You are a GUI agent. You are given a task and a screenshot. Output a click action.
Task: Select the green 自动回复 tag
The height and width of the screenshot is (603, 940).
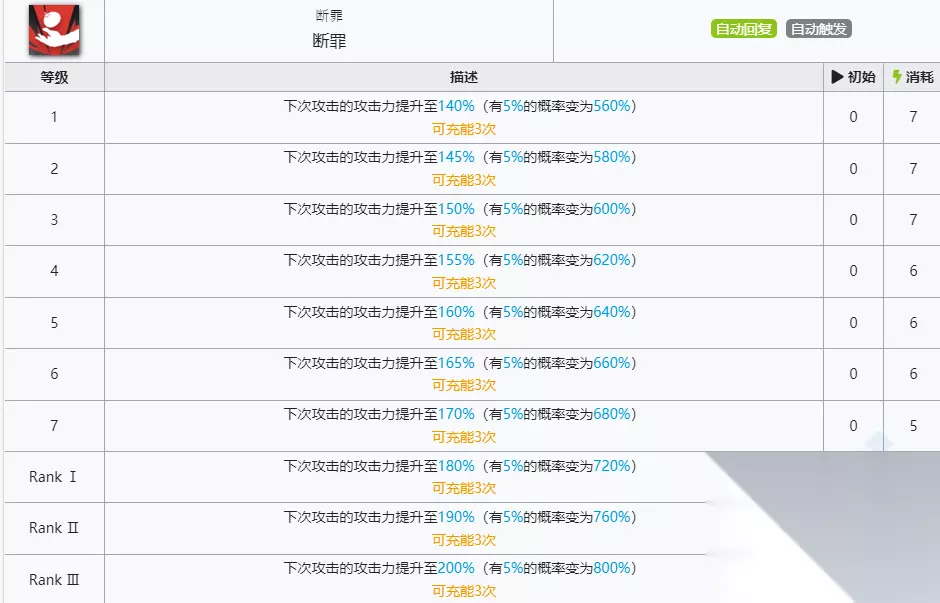click(x=744, y=29)
